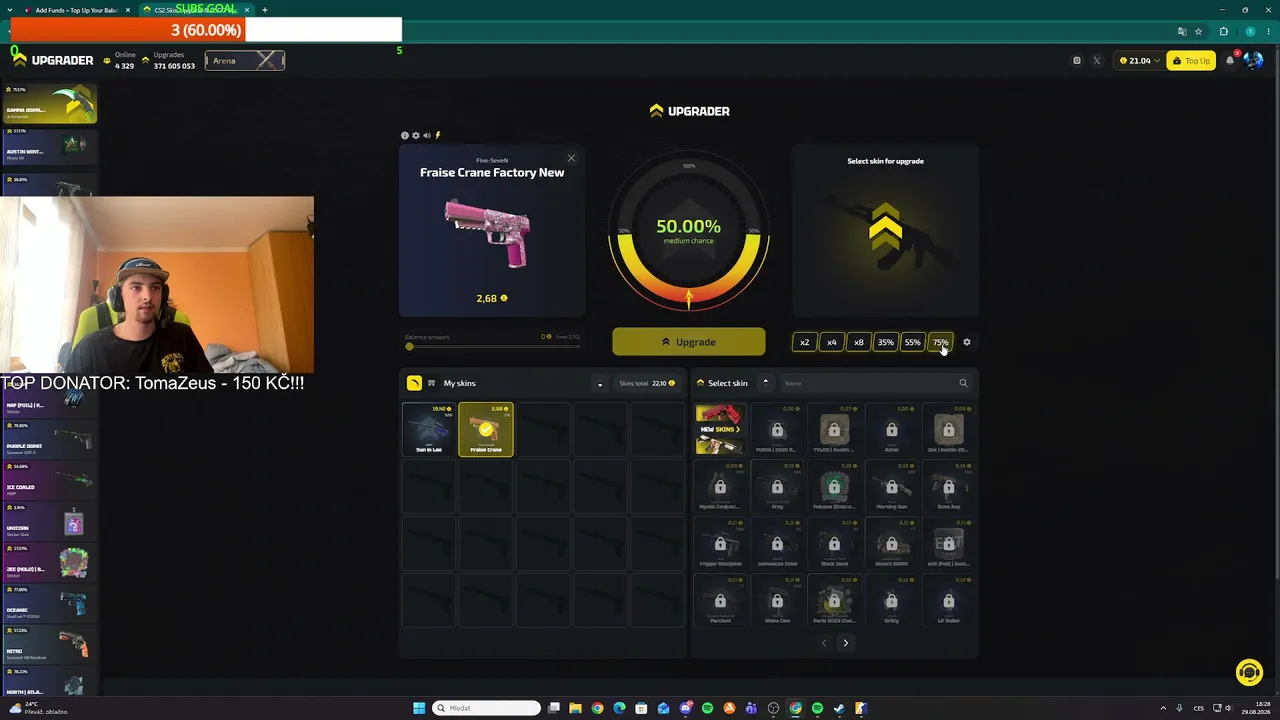Open the info icon above the skin card
Screen dimensions: 1280x720
click(405, 135)
